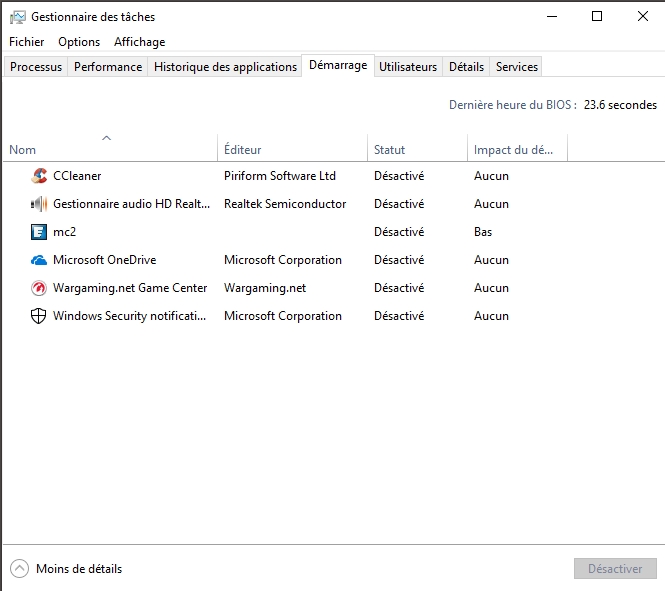Click the Task Manager title bar icon

(x=17, y=17)
